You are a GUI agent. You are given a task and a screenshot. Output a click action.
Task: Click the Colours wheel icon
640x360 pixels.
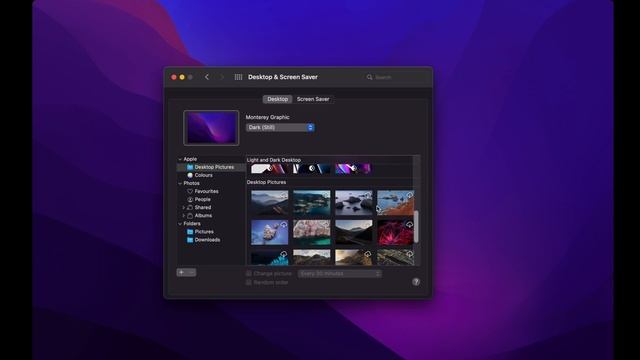click(x=190, y=175)
